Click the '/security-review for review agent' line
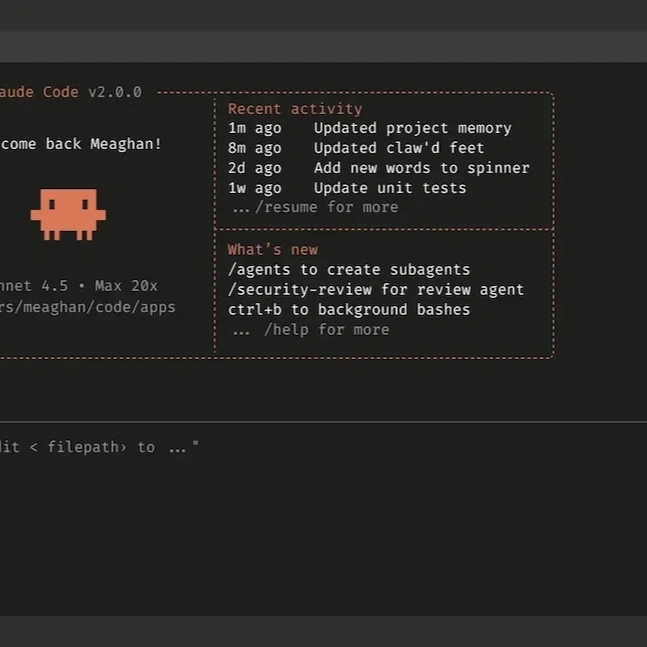Viewport: 647px width, 647px height. coord(376,290)
